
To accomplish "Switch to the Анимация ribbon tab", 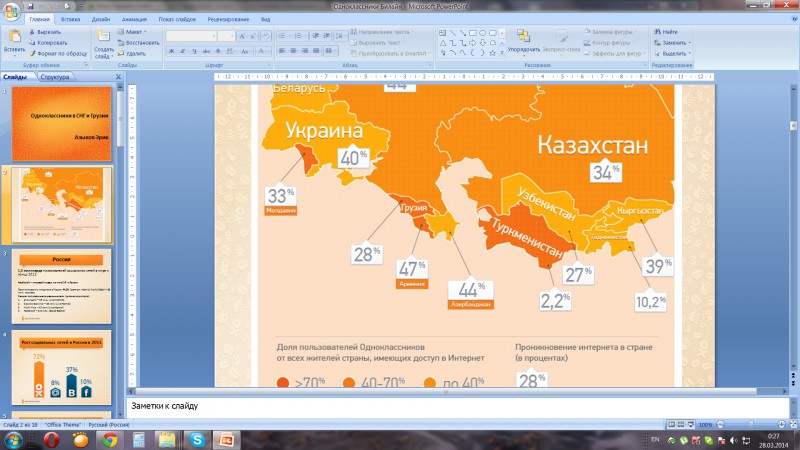I will (x=134, y=19).
